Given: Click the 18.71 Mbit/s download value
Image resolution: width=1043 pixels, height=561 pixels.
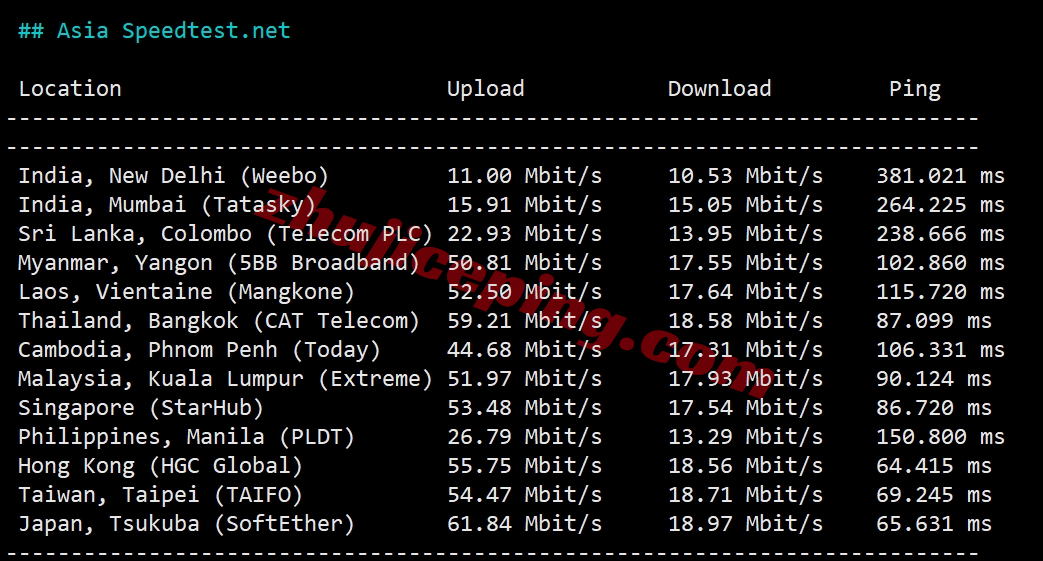Looking at the screenshot, I should [x=745, y=494].
